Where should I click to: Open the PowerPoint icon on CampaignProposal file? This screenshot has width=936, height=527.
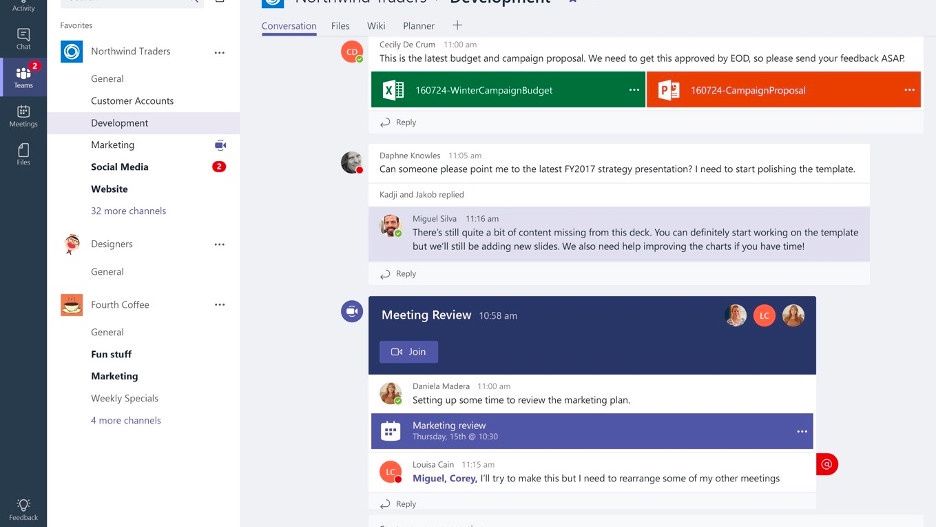click(x=669, y=90)
